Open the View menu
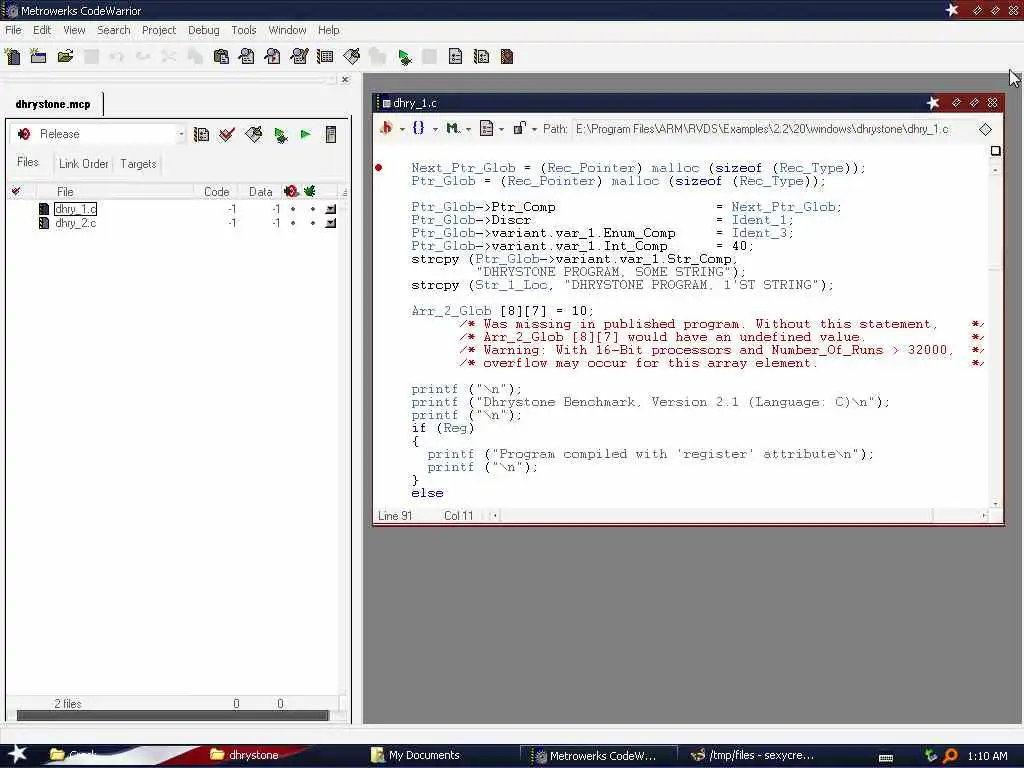Screen dimensions: 1024x768 click(74, 30)
